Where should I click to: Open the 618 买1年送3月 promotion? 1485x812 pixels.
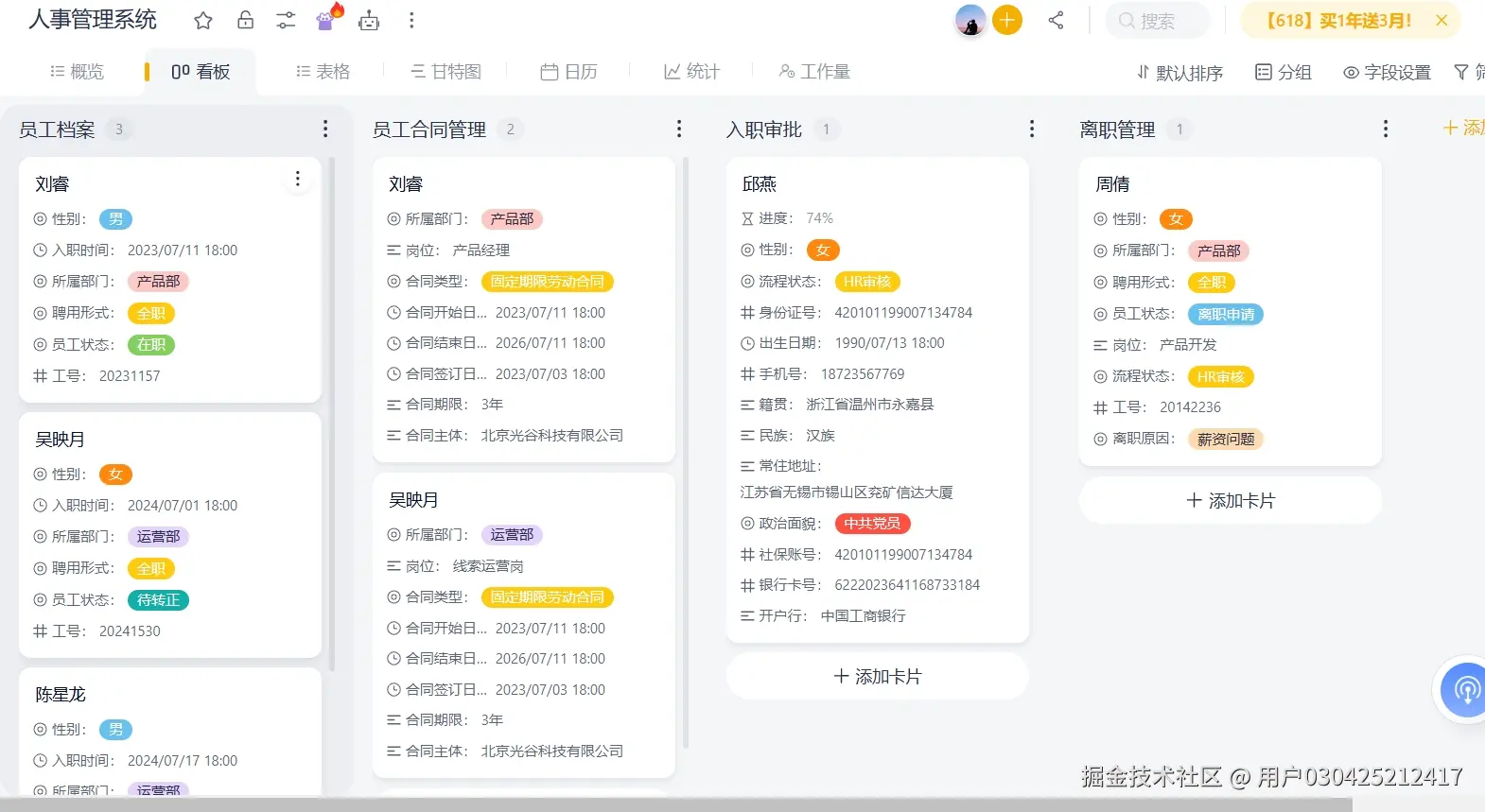point(1338,20)
